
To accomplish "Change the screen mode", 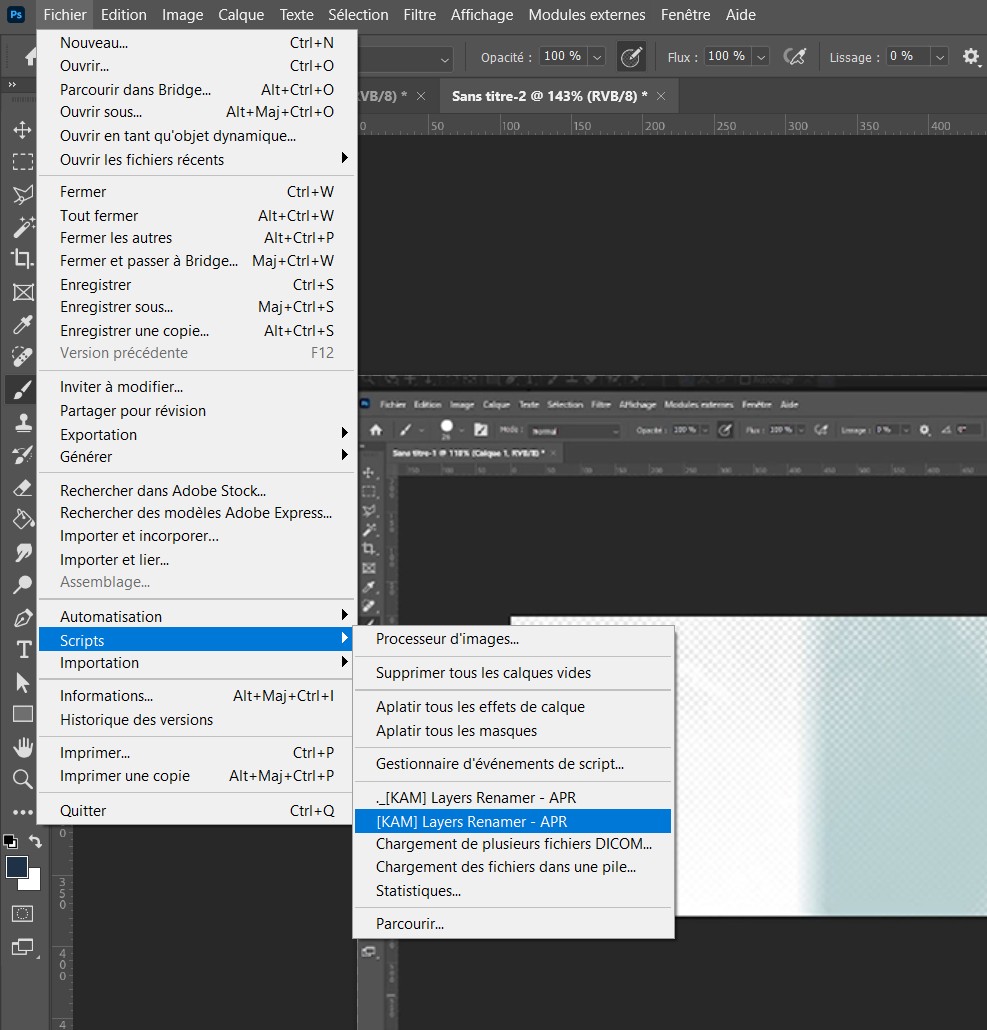I will tap(24, 948).
